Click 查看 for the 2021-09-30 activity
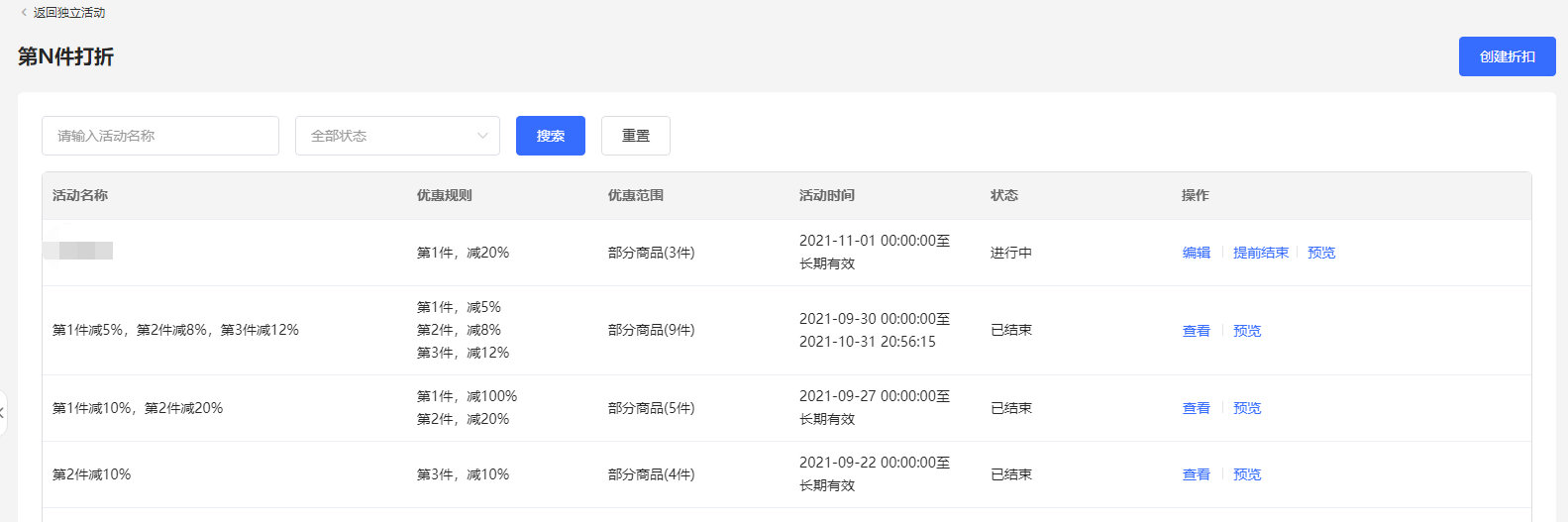The height and width of the screenshot is (522, 1568). click(1197, 331)
